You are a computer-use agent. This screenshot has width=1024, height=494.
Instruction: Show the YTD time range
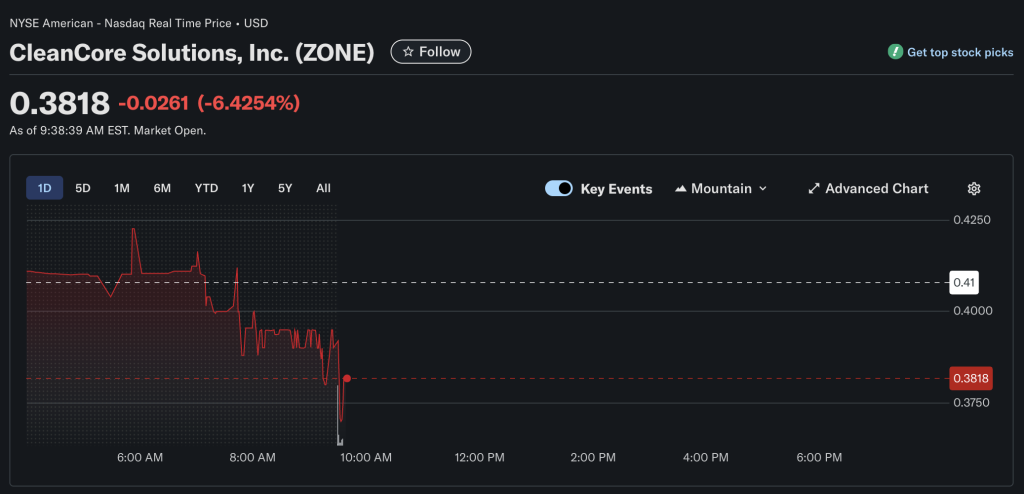point(206,188)
